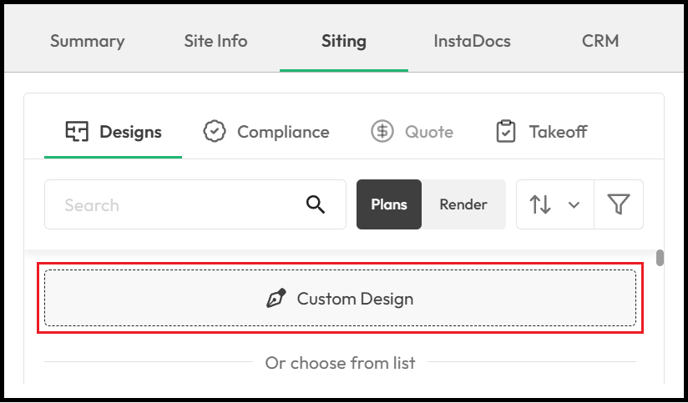688x403 pixels.
Task: Switch view to Plans
Action: (x=389, y=204)
